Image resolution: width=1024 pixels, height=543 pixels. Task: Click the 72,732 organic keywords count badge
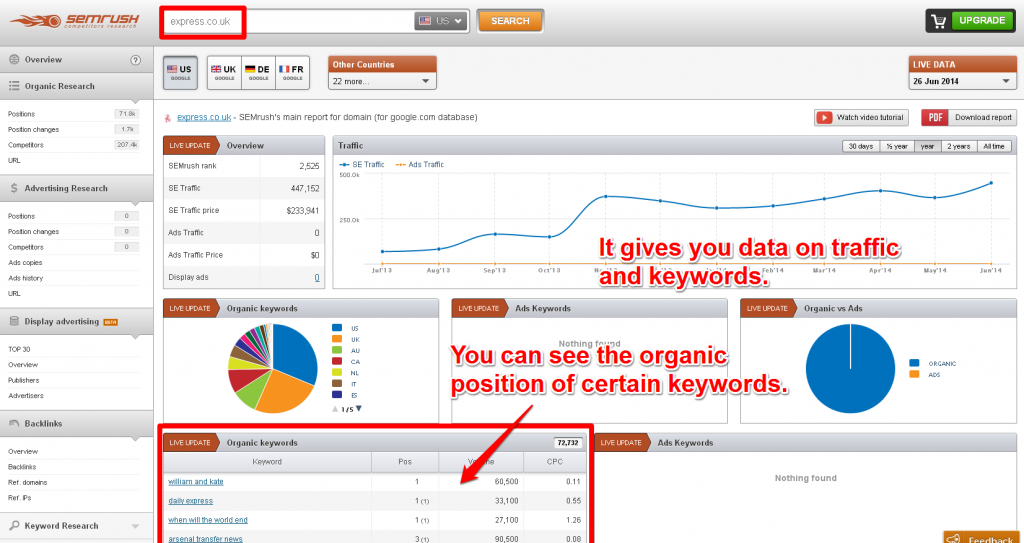[568, 443]
